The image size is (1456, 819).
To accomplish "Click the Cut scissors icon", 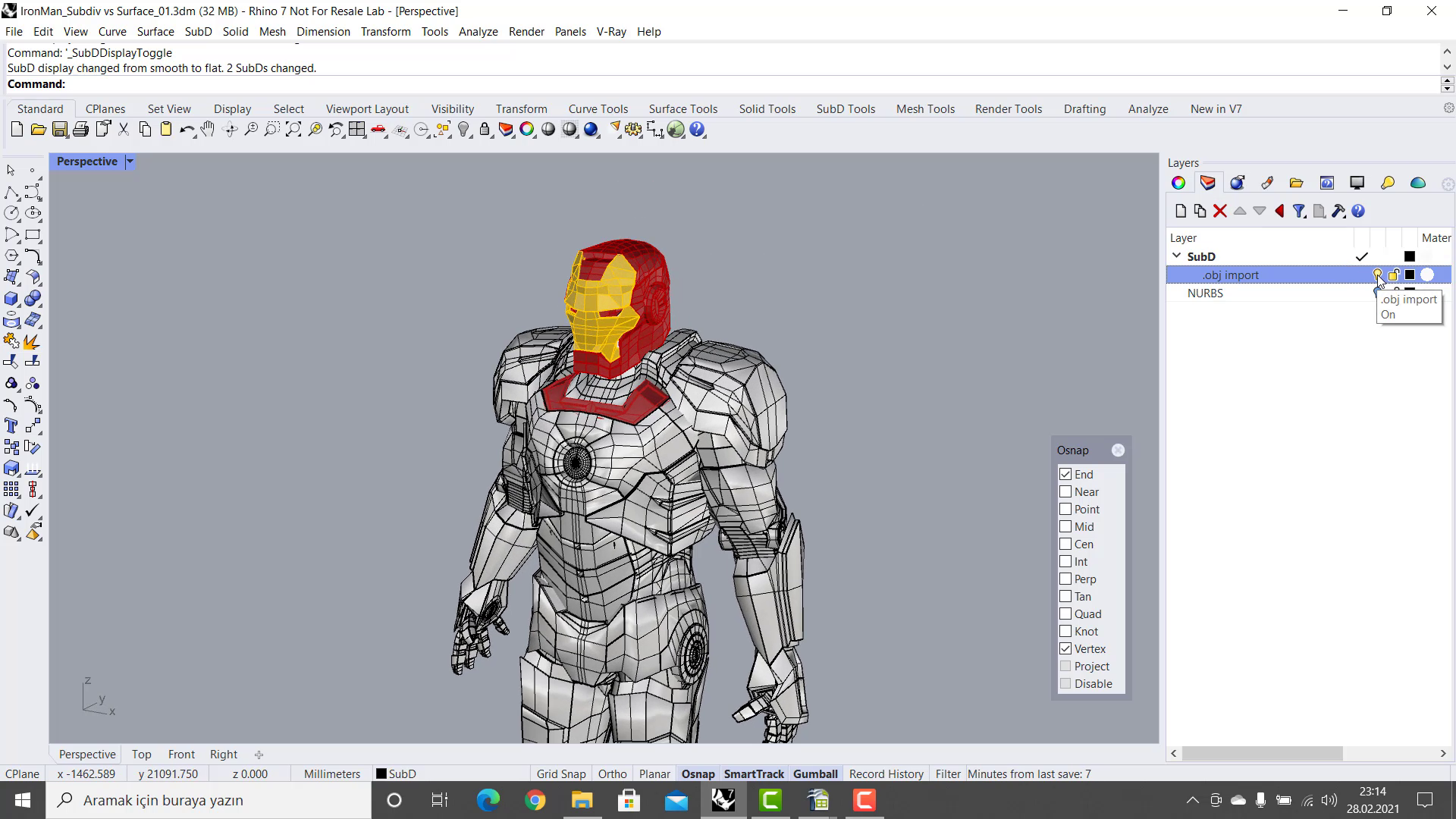I will pyautogui.click(x=124, y=130).
